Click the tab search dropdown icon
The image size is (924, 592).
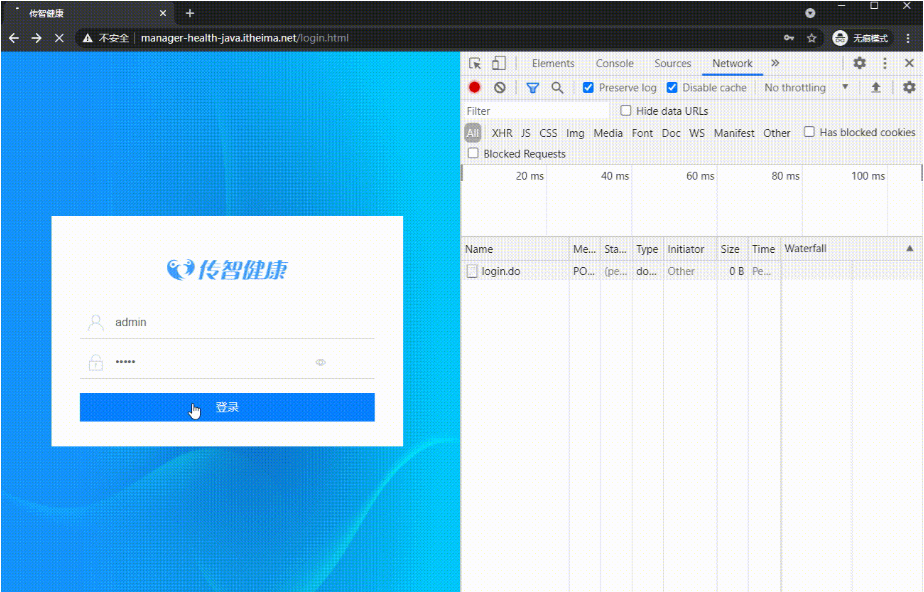[x=810, y=13]
